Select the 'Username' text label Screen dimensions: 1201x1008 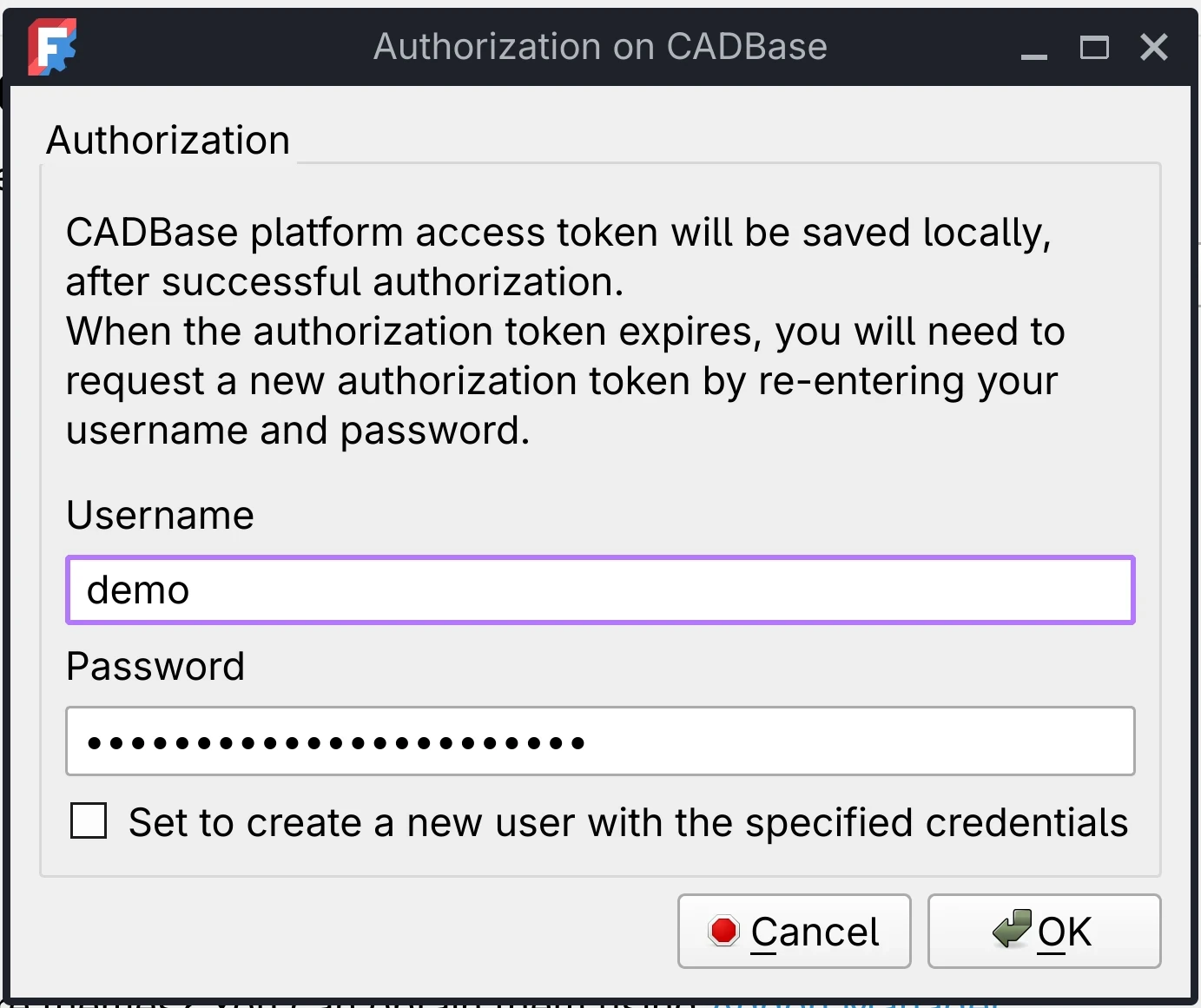pos(160,514)
